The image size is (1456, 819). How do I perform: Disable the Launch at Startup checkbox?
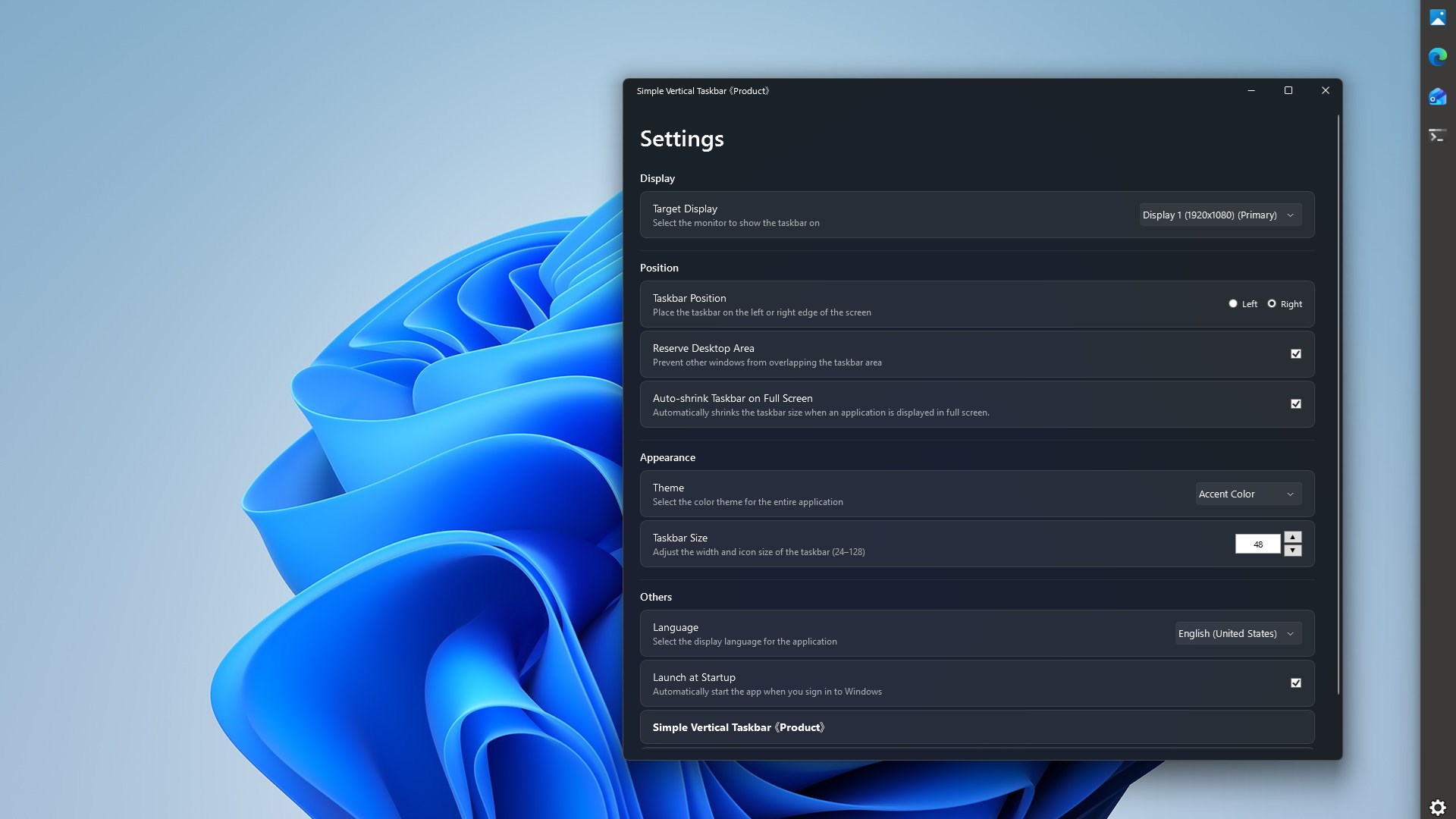pos(1296,682)
